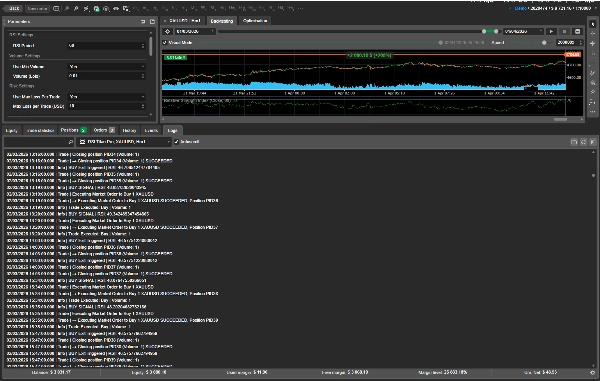The height and width of the screenshot is (381, 600).
Task: Open more drawing tools ellipsis in right toolbar
Action: coord(592,112)
